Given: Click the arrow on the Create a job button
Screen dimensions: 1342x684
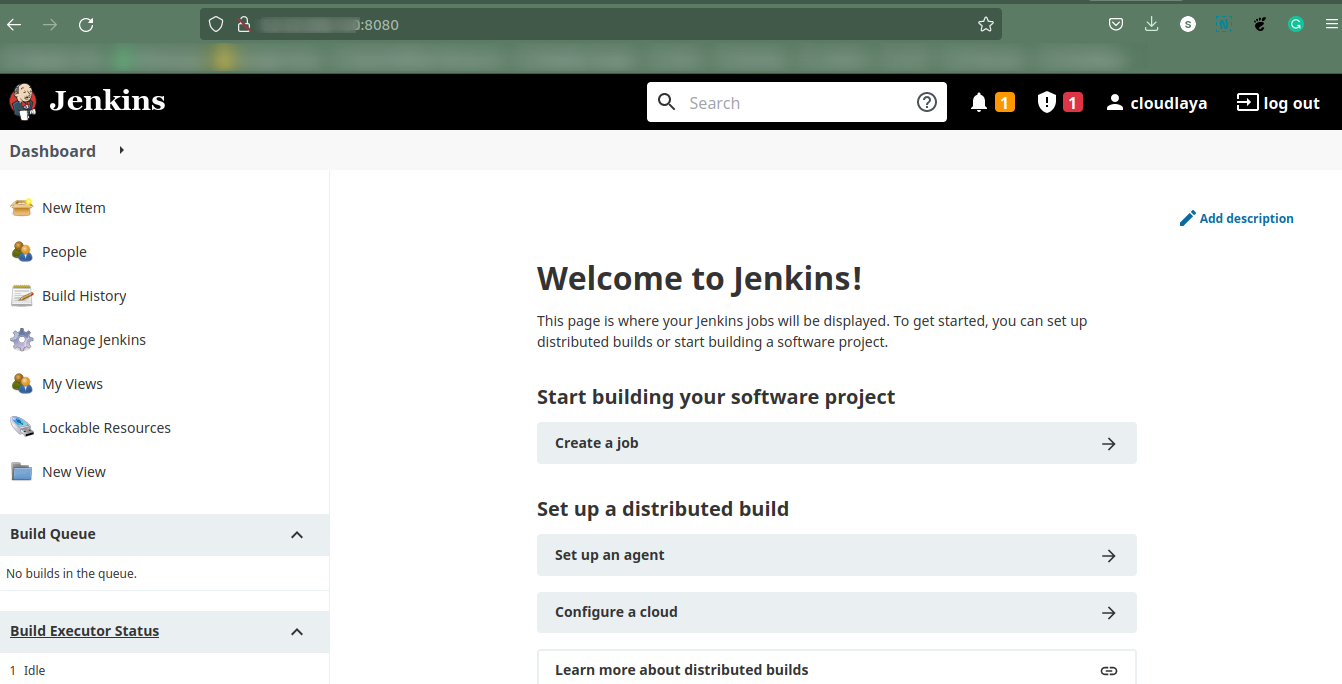Looking at the screenshot, I should 1108,444.
